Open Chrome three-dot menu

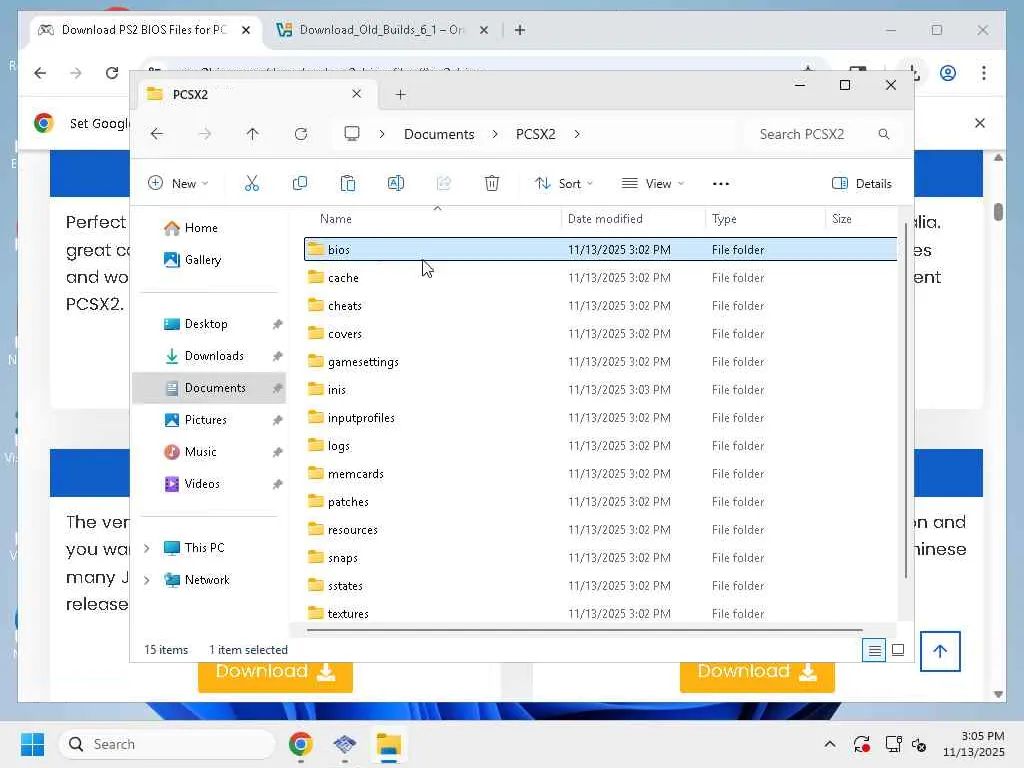[x=984, y=72]
